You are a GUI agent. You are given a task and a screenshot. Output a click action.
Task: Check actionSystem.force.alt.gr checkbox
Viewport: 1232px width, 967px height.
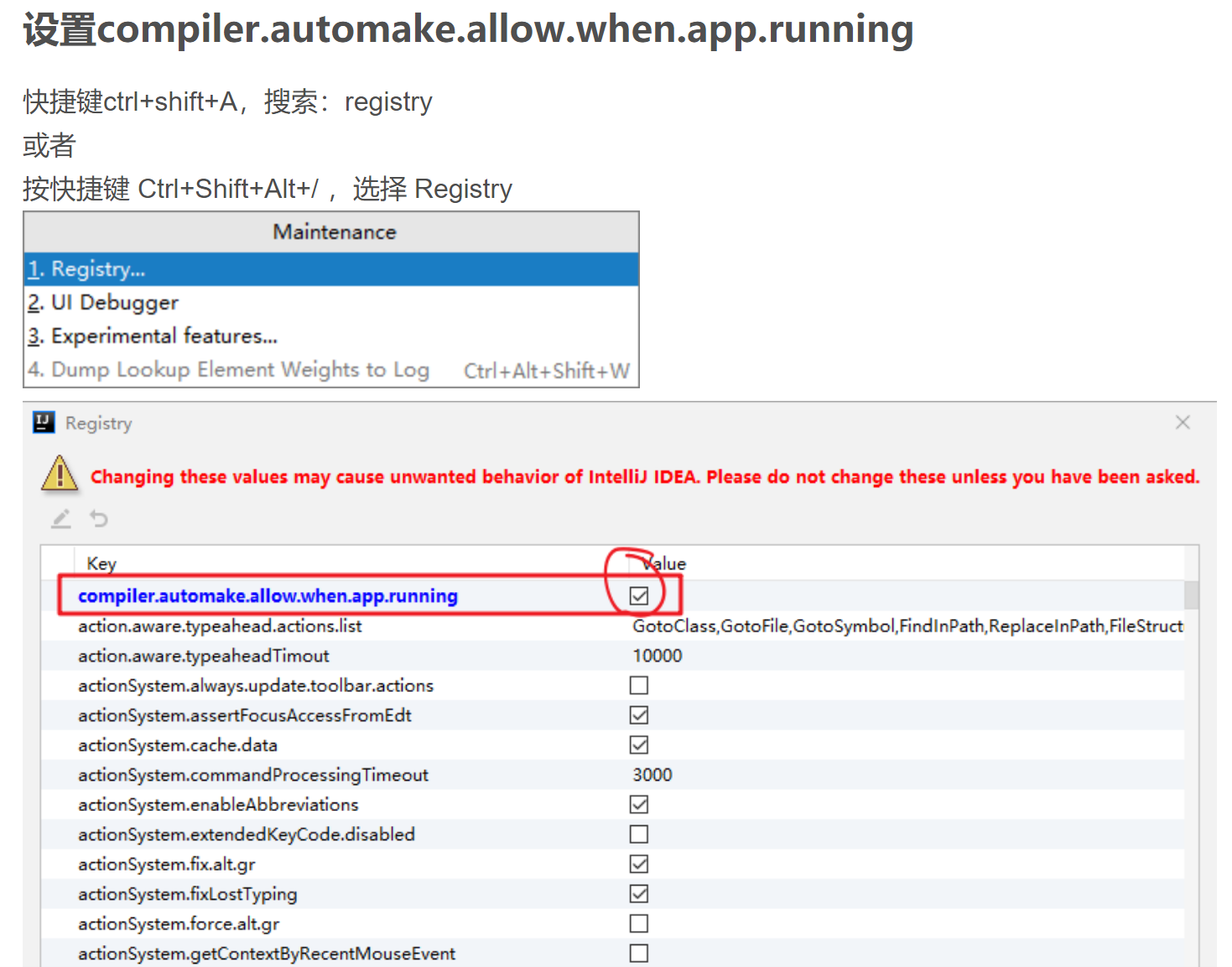coord(639,923)
